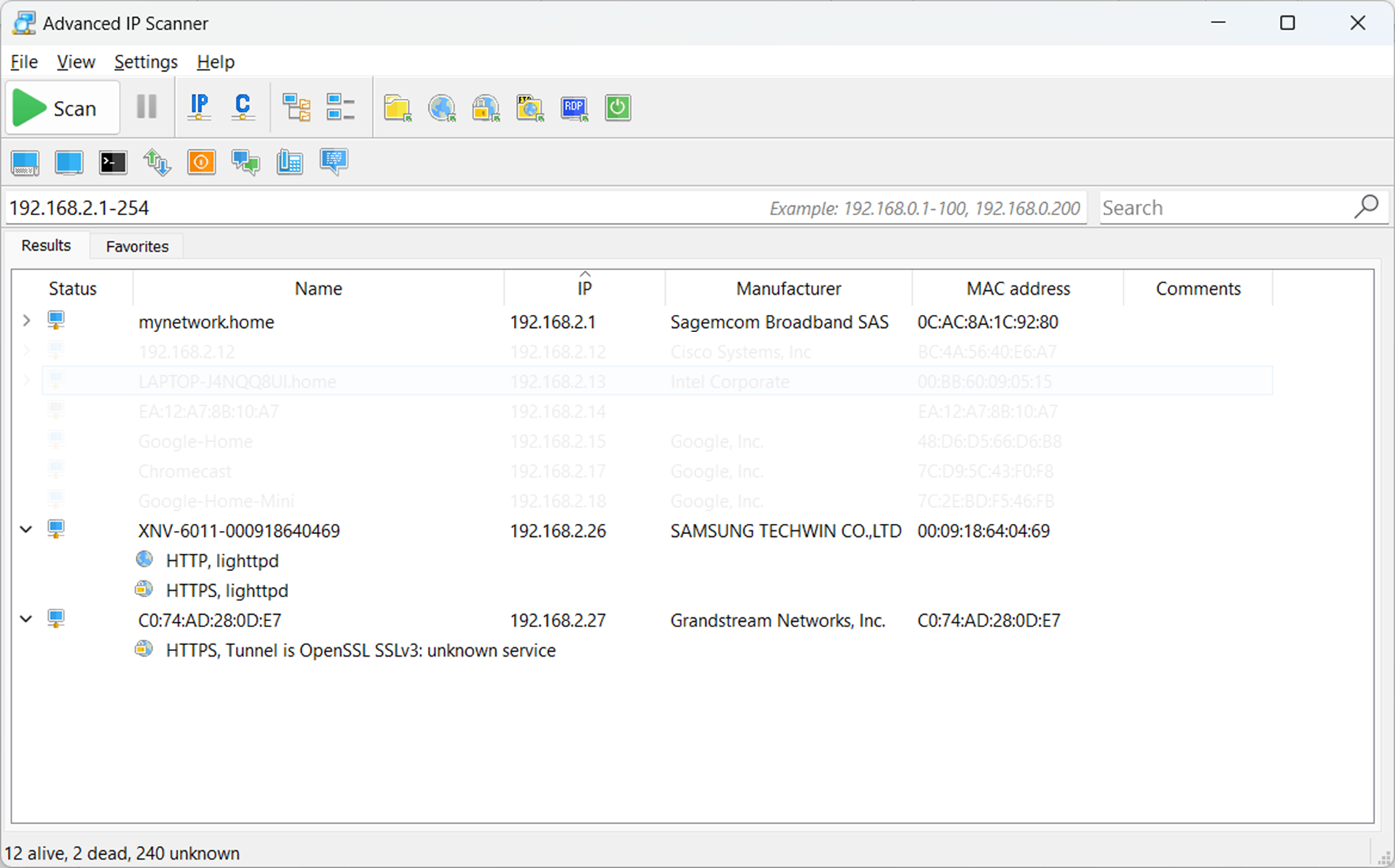This screenshot has width=1395, height=868.
Task: Click the green power wake-on-LAN icon
Action: [x=618, y=108]
